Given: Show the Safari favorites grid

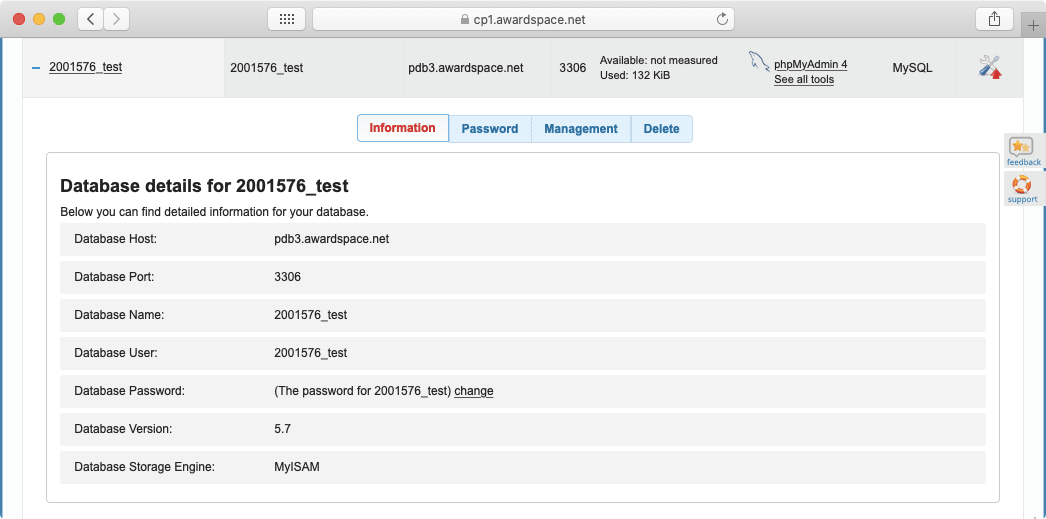Looking at the screenshot, I should point(286,19).
